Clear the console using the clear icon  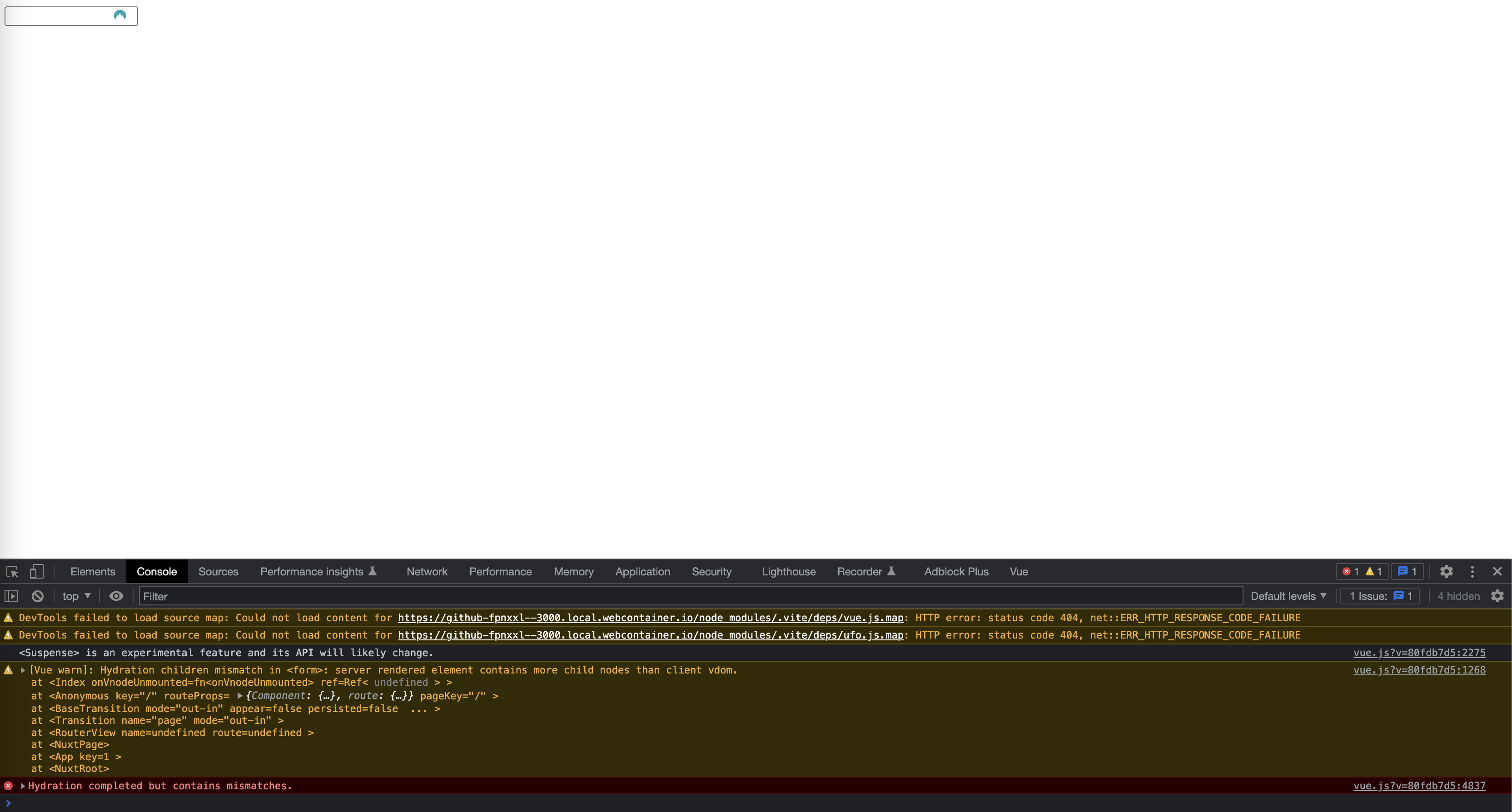click(x=37, y=596)
